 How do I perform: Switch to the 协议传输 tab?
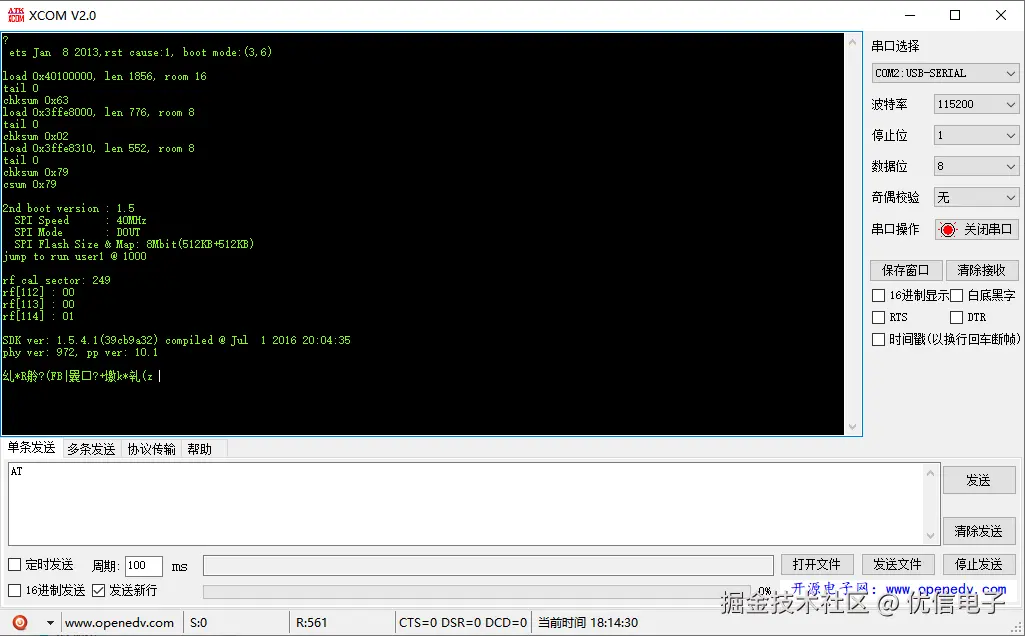151,449
